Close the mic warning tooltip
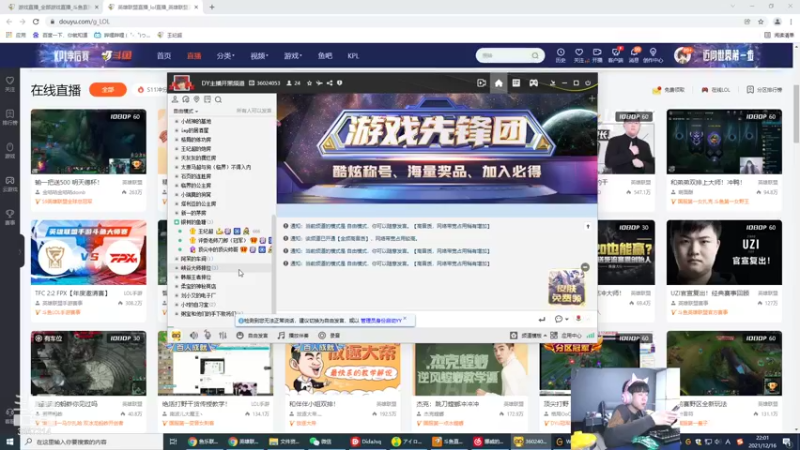The image size is (800, 450). [405, 319]
